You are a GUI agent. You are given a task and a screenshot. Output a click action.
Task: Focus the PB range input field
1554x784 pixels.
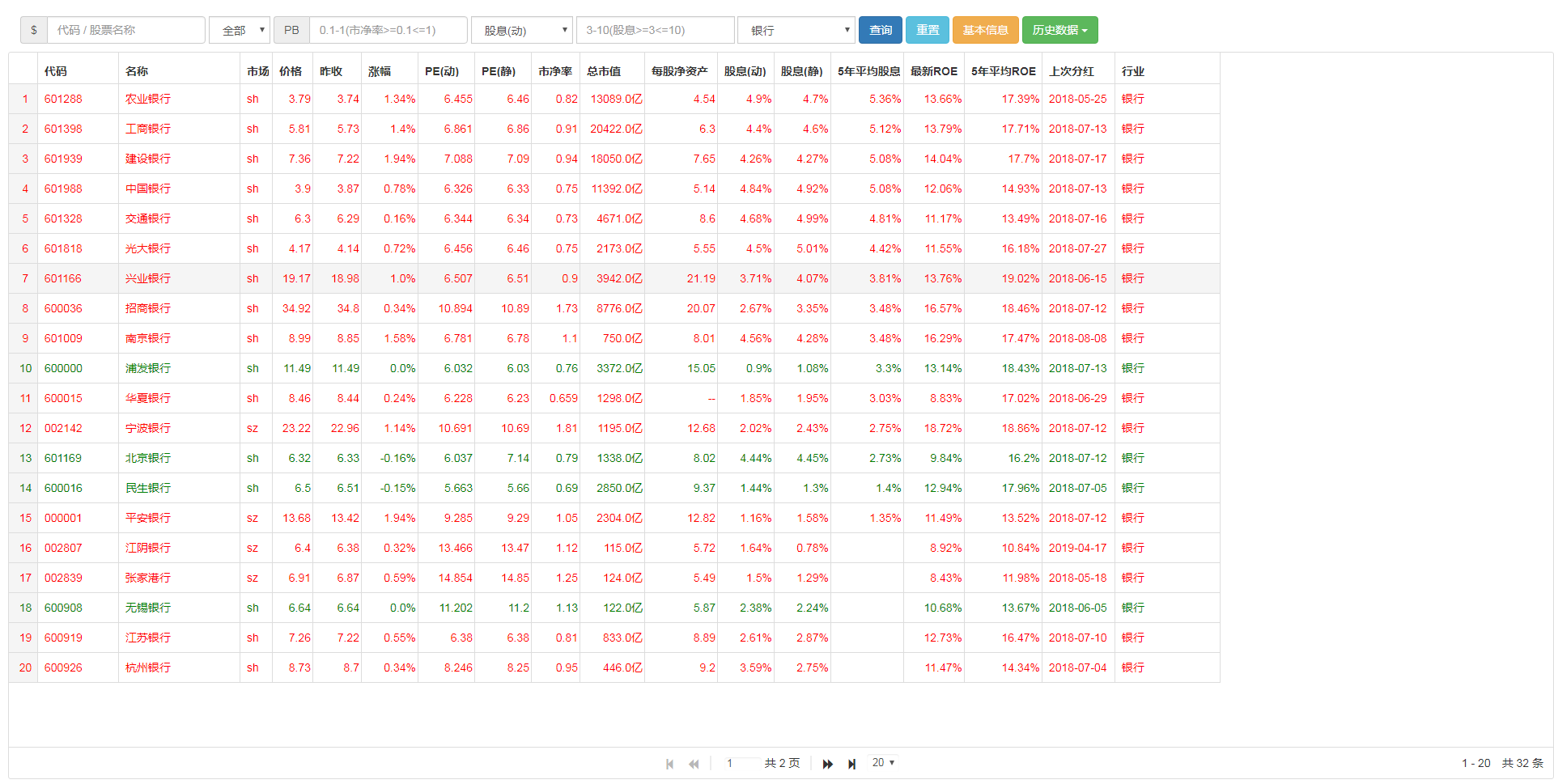pos(388,30)
